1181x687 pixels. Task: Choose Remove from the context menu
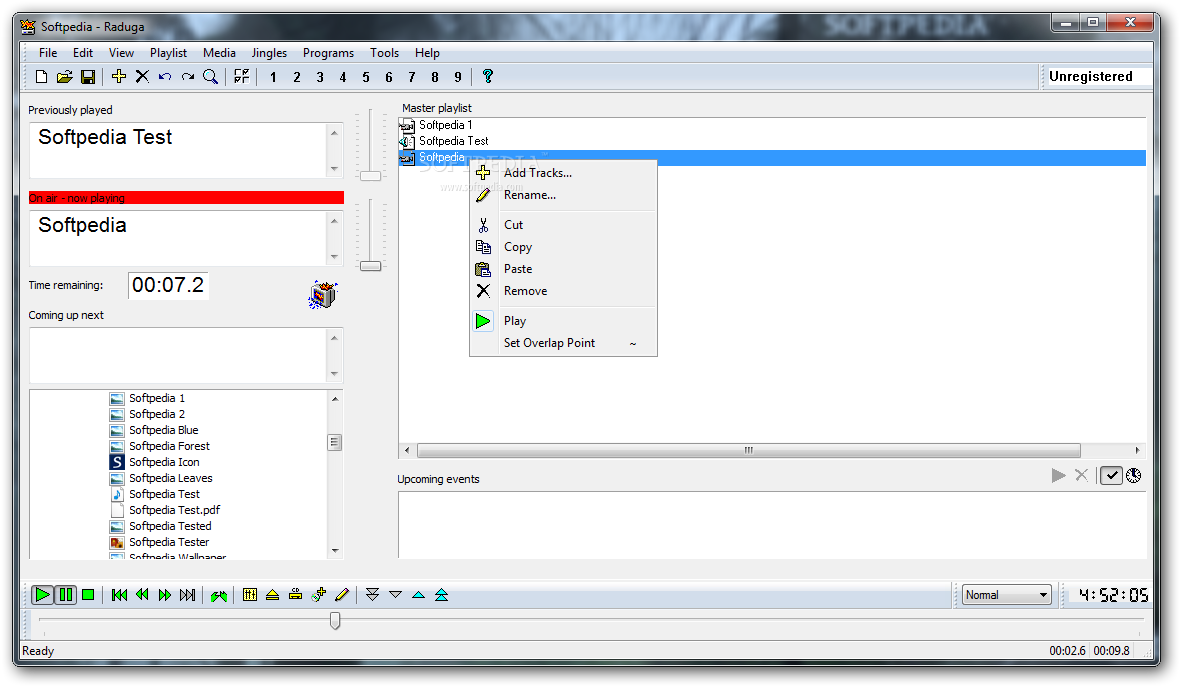pos(563,291)
